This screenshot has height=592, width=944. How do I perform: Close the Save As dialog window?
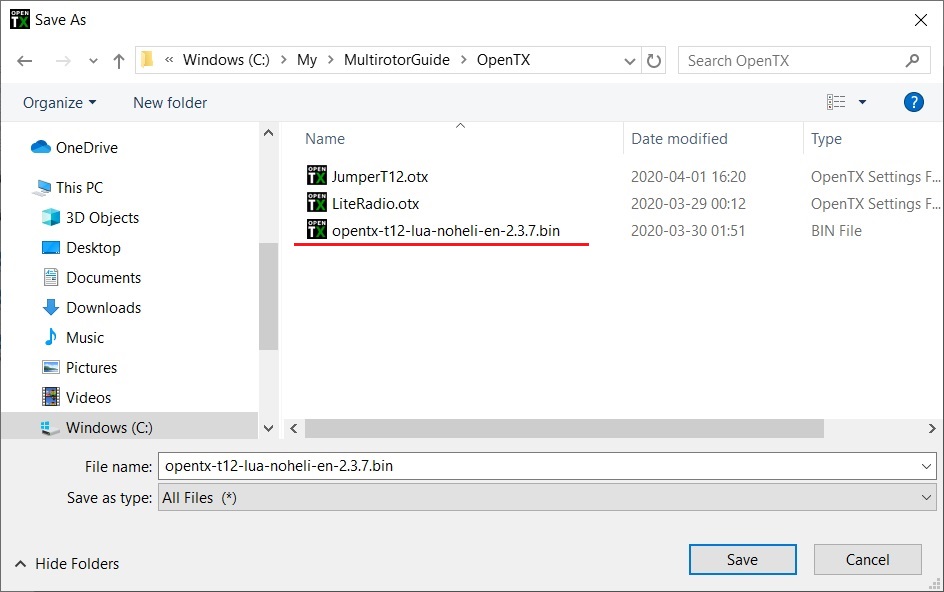921,20
